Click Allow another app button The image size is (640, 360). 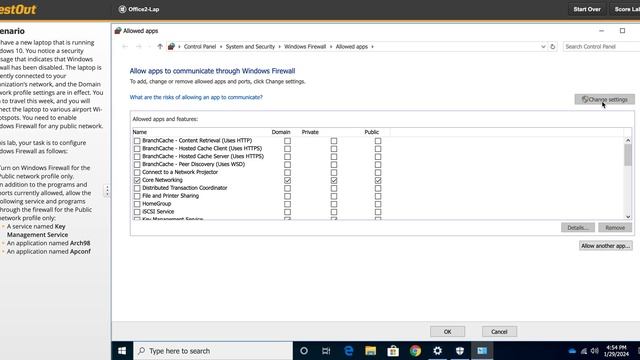pos(605,246)
